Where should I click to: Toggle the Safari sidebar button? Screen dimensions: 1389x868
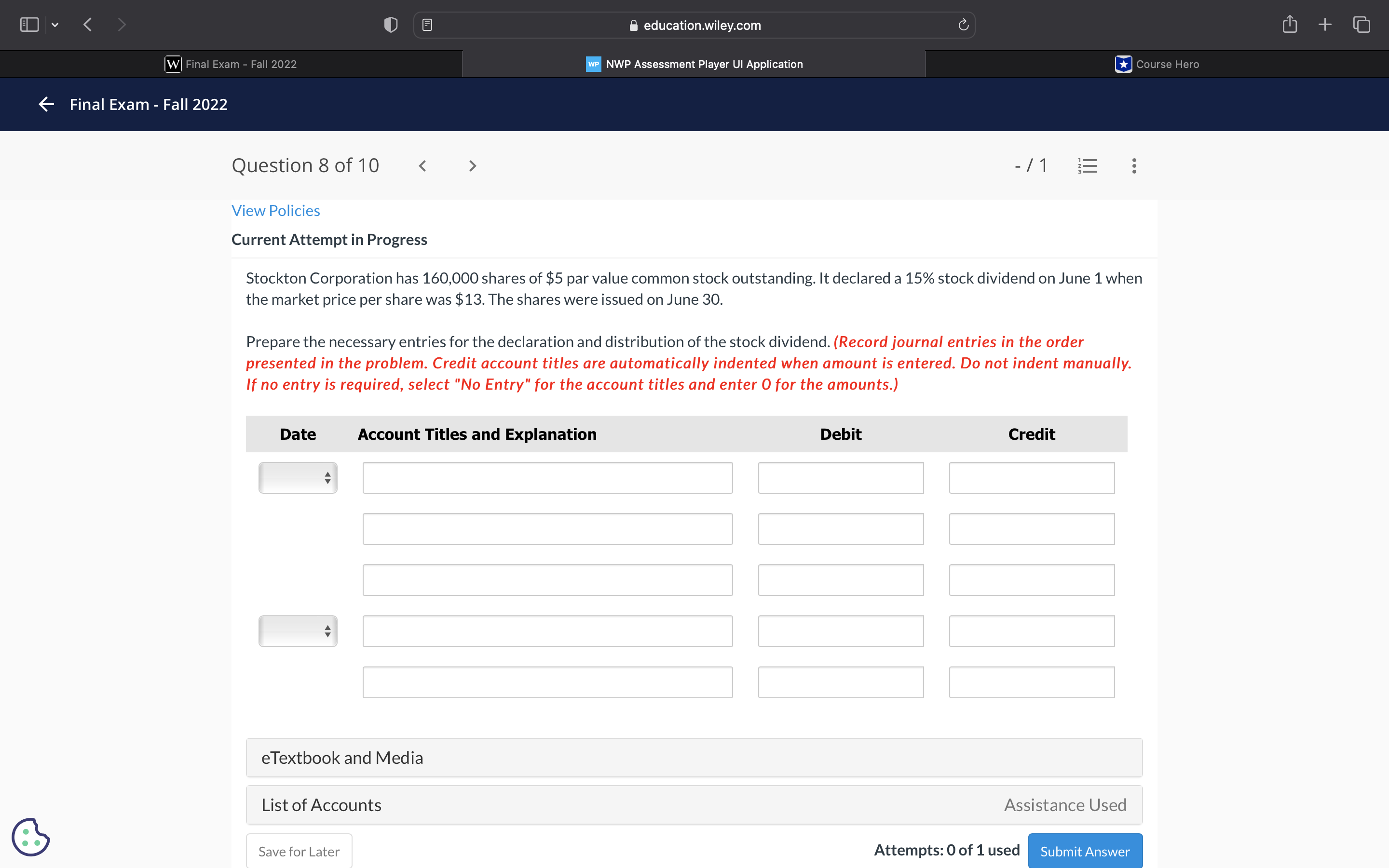(29, 25)
